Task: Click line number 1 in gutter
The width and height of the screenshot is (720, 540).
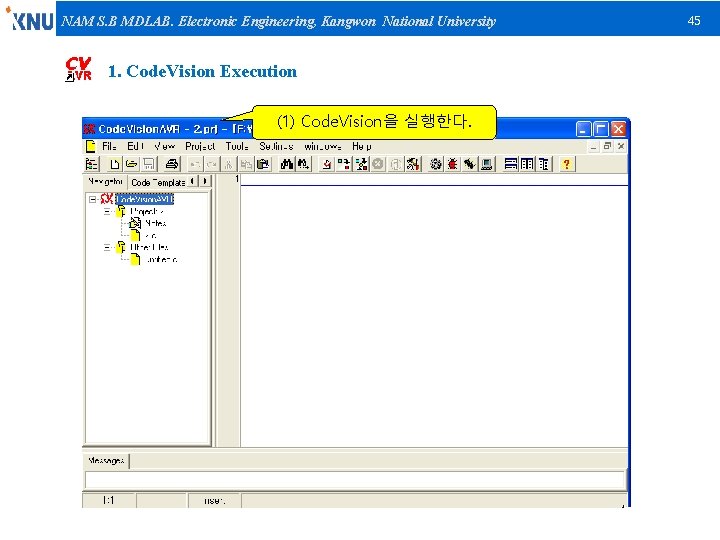Action: [237, 179]
